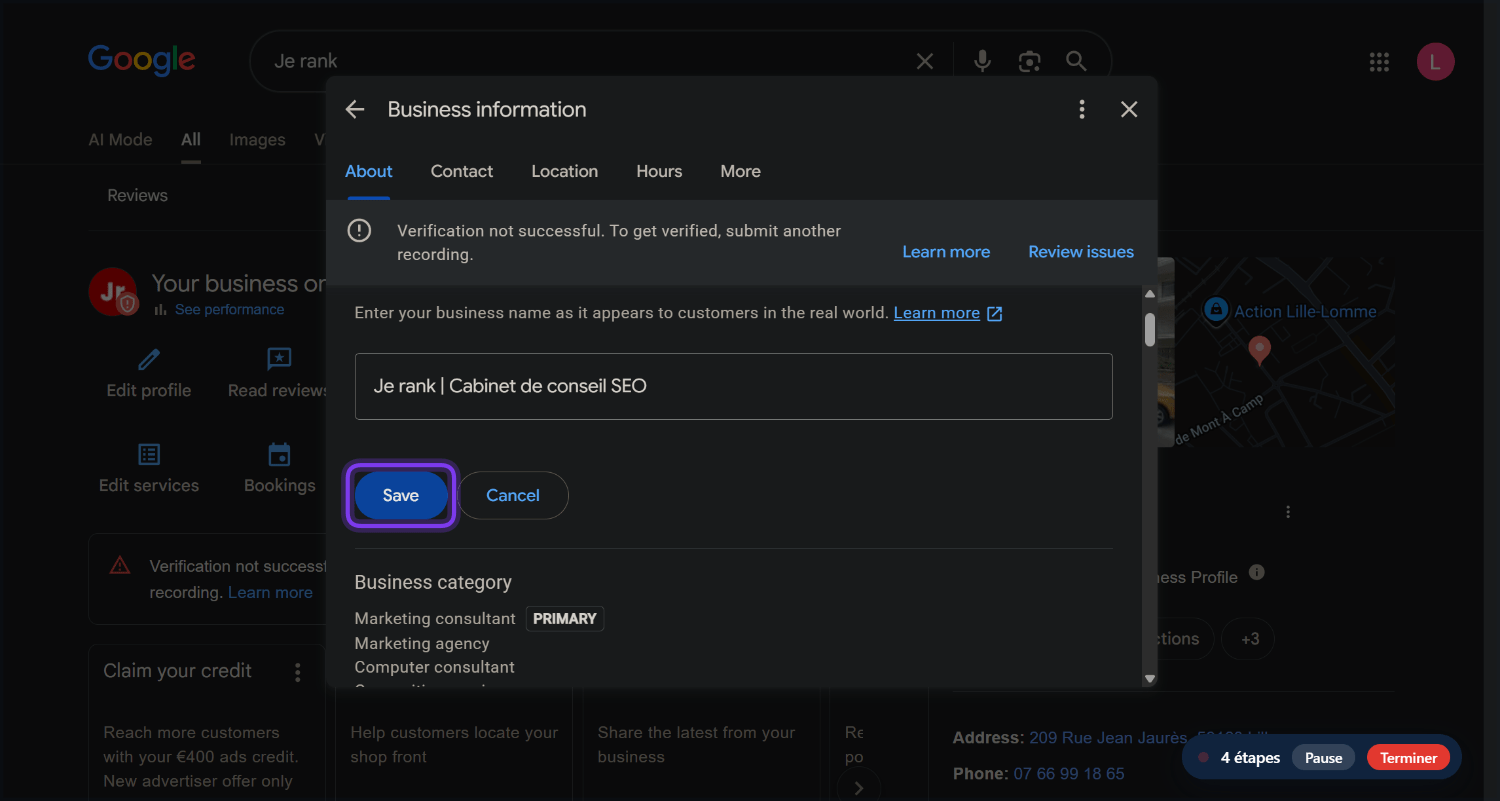This screenshot has height=801, width=1500.
Task: Click the +3 chip
Action: point(1250,639)
